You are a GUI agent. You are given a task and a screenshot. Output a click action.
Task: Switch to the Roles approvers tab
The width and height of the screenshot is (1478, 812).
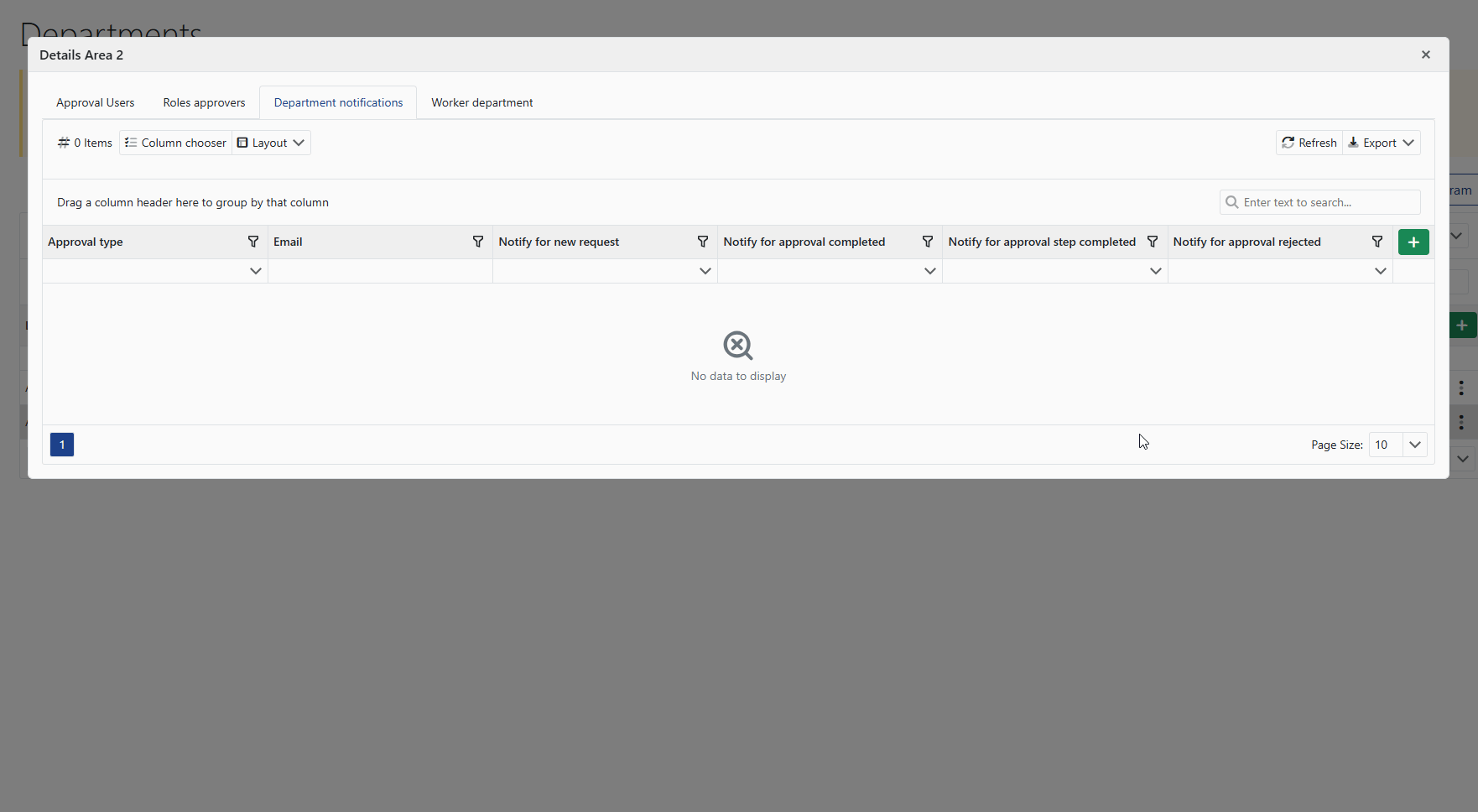pyautogui.click(x=204, y=102)
